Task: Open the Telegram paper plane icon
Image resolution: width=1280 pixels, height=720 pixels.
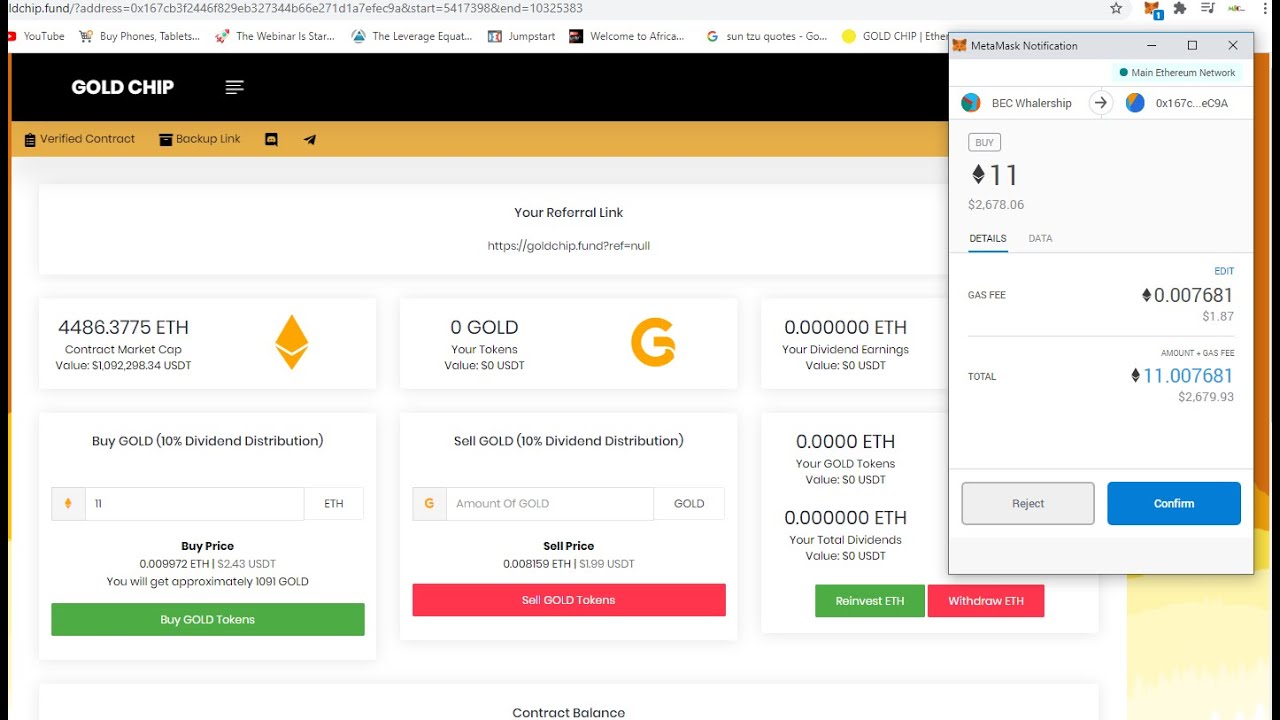Action: (310, 140)
